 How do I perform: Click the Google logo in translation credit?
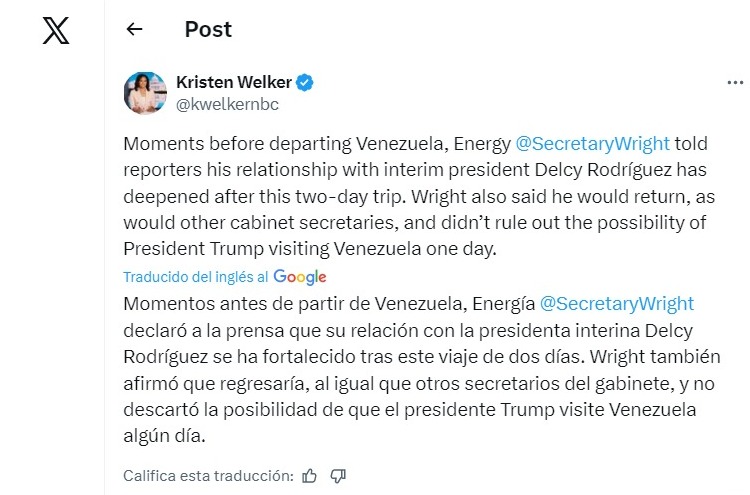(299, 277)
